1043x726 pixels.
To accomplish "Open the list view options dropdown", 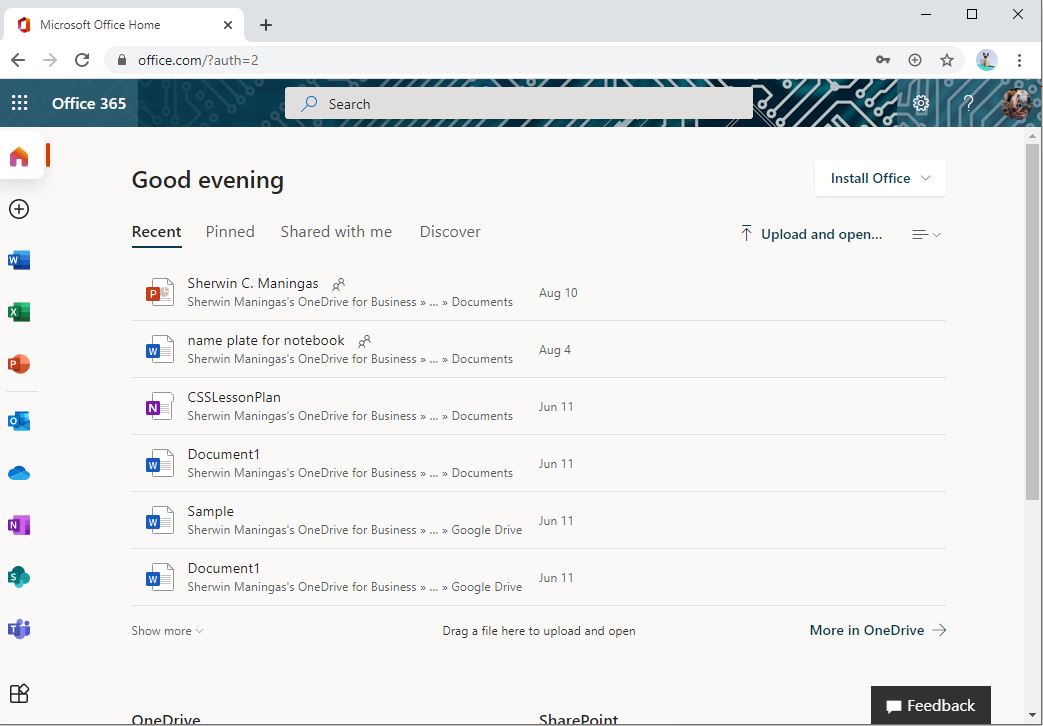I will tap(926, 234).
